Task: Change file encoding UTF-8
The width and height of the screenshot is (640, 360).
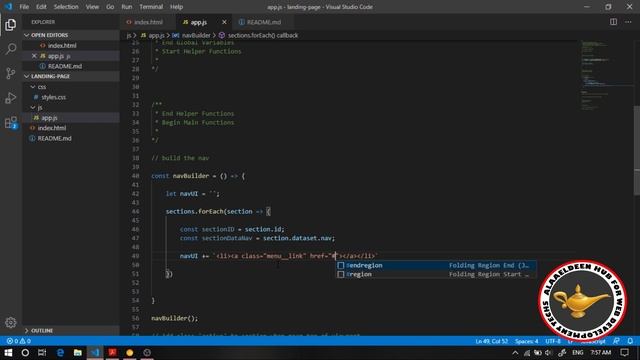Action: pos(553,341)
